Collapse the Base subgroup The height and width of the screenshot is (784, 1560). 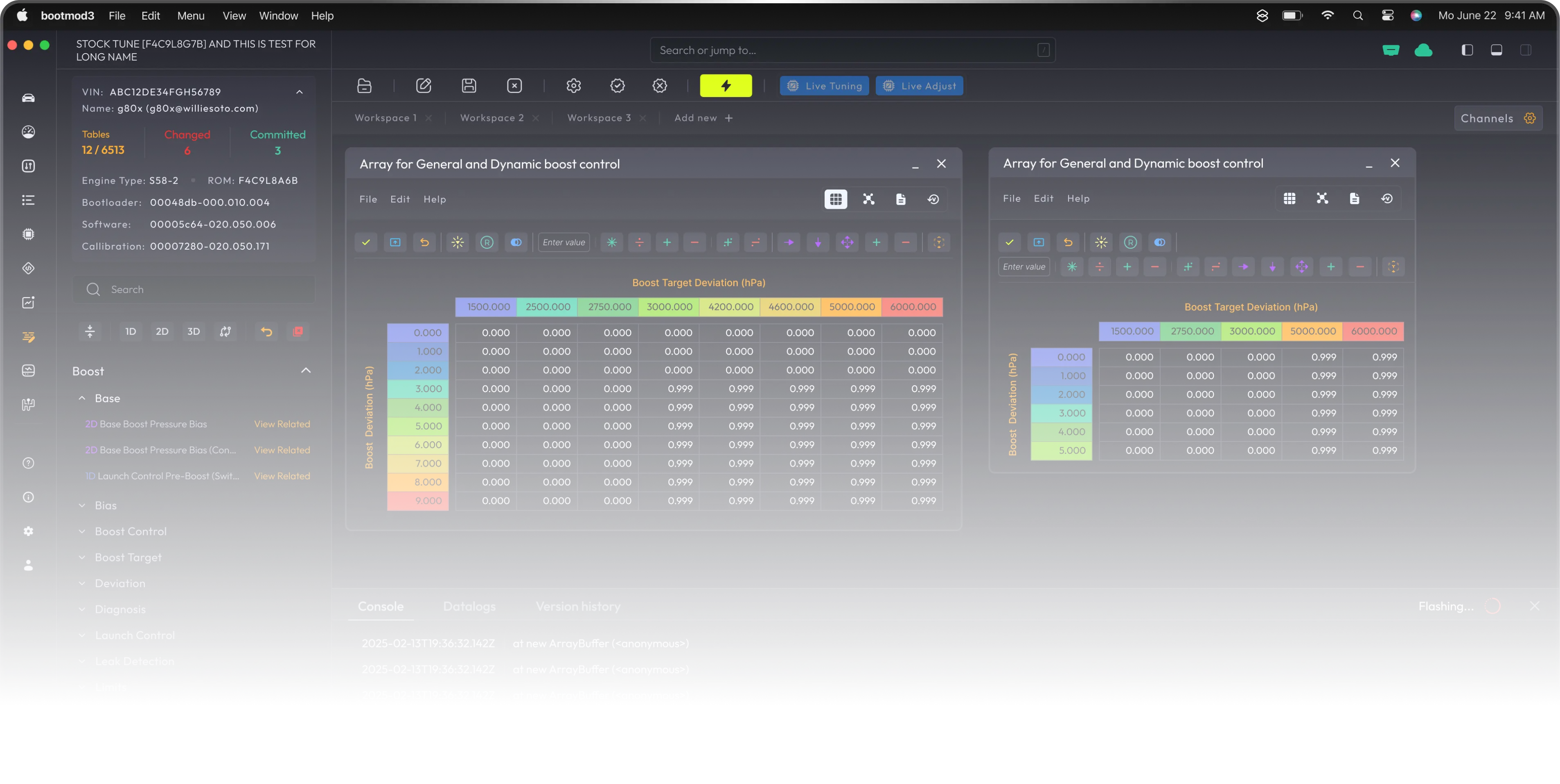[x=82, y=398]
